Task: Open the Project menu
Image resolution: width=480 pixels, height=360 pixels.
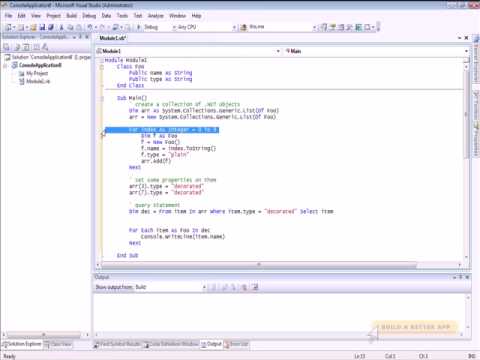Action: (x=54, y=16)
